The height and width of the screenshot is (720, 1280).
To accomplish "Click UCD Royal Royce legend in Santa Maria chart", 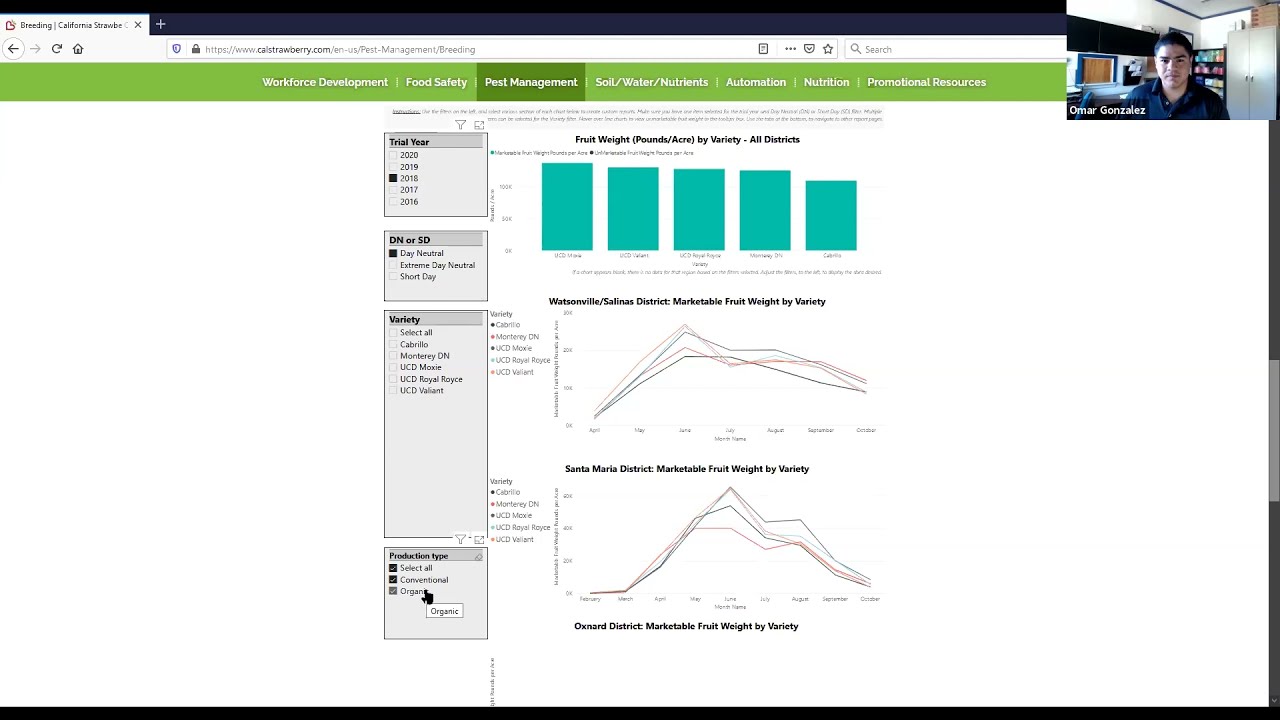I will tap(520, 527).
